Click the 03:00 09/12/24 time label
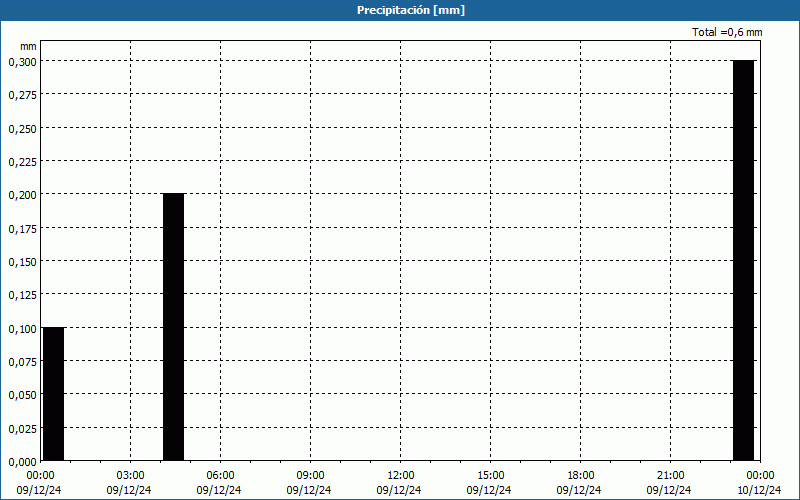Viewport: 800px width, 500px height. click(x=129, y=483)
